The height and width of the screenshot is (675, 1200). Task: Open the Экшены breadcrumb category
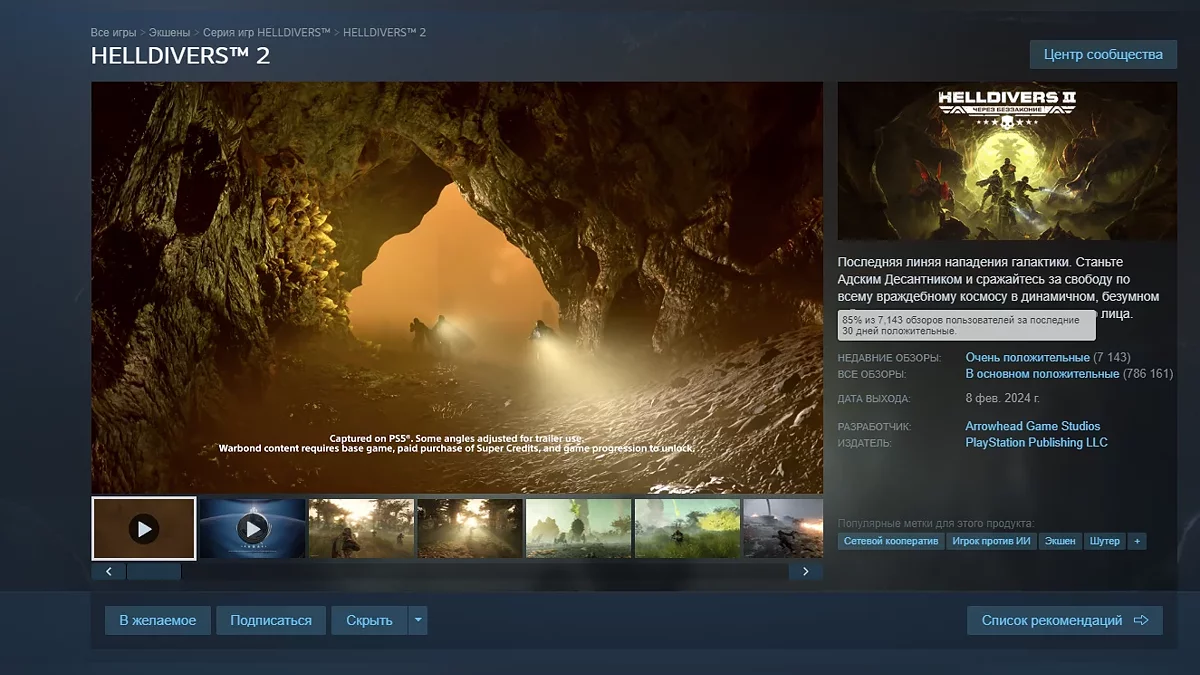pos(169,33)
